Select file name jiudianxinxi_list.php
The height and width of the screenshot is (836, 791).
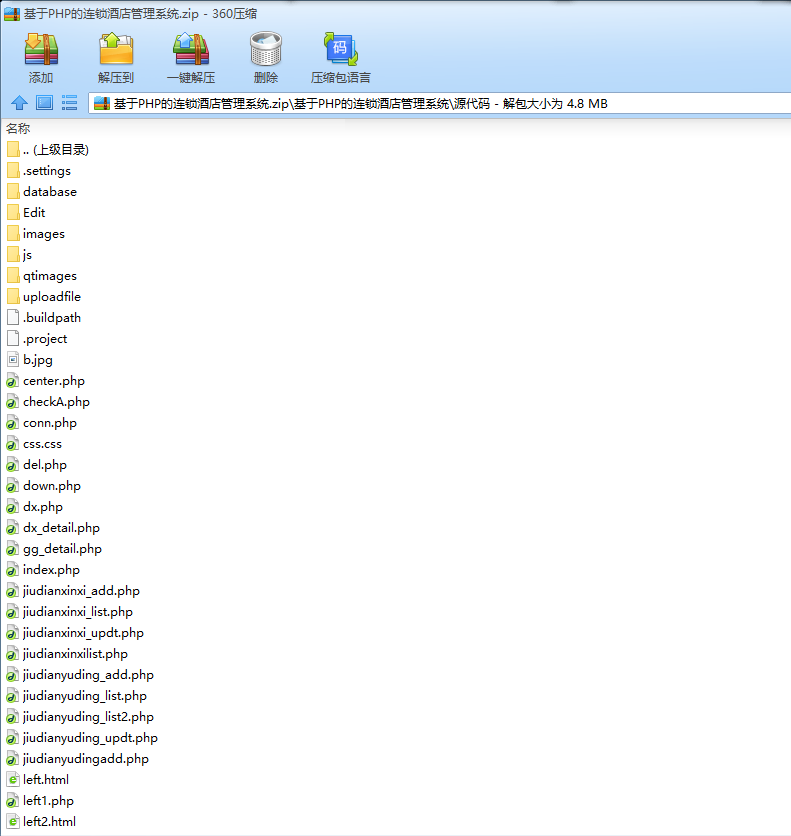78,612
